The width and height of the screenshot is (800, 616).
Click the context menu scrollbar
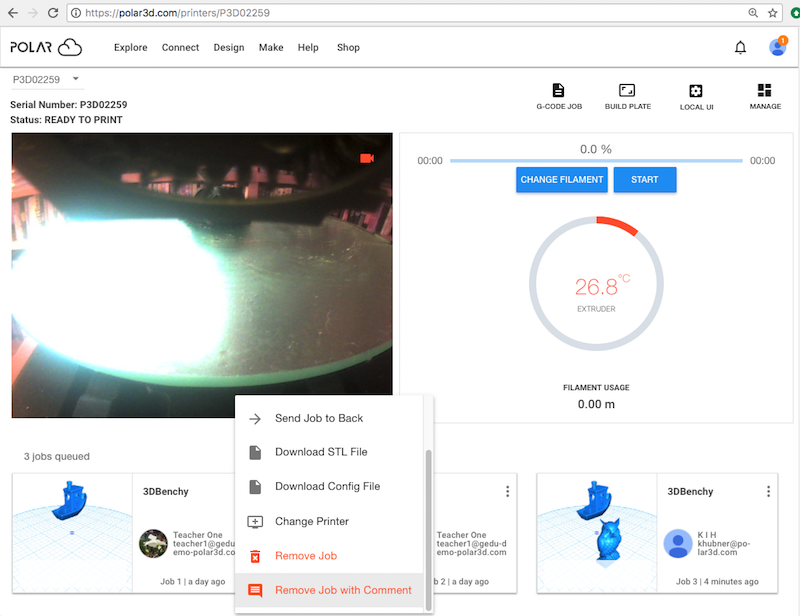[429, 530]
